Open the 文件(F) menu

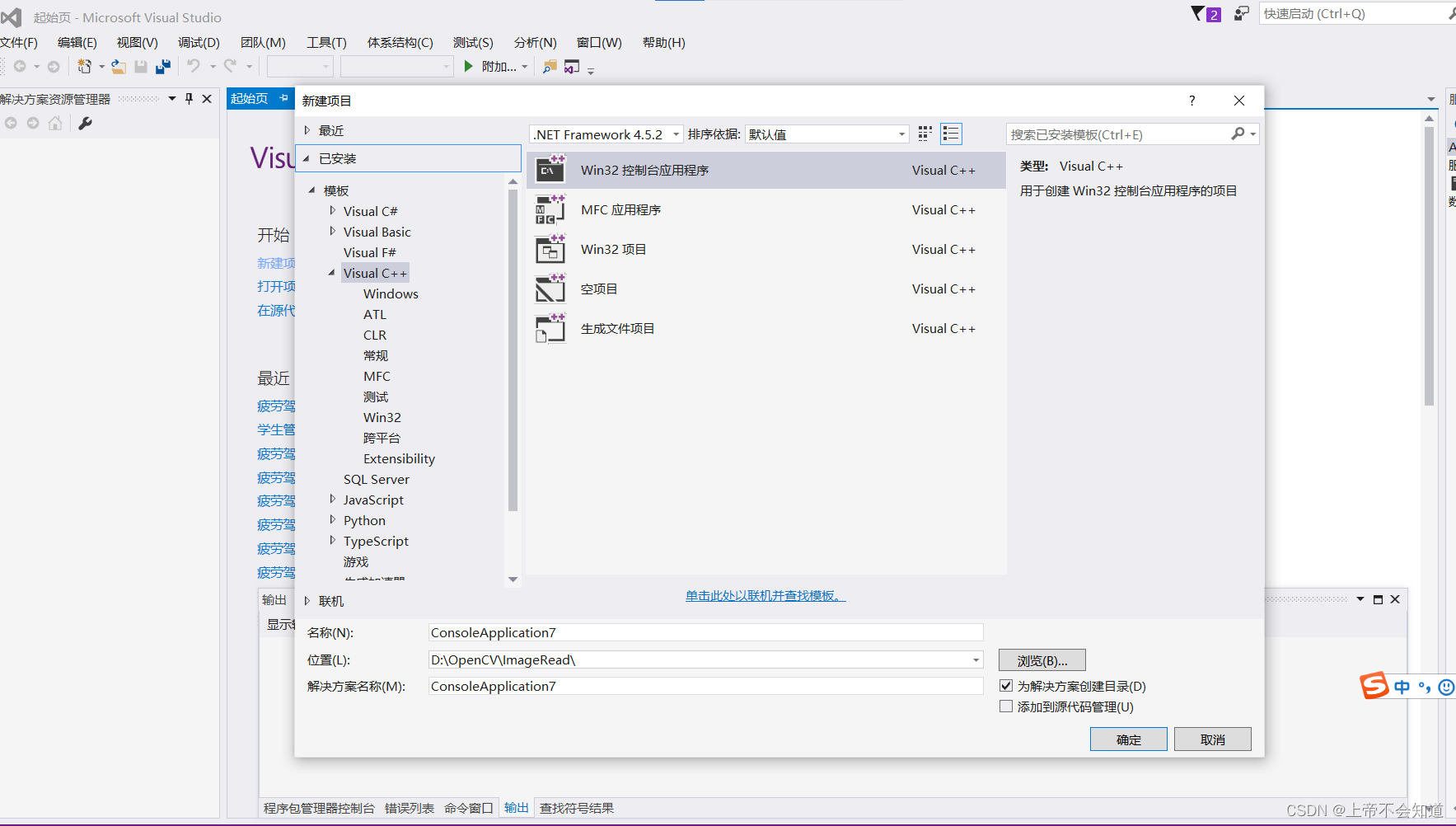(19, 42)
